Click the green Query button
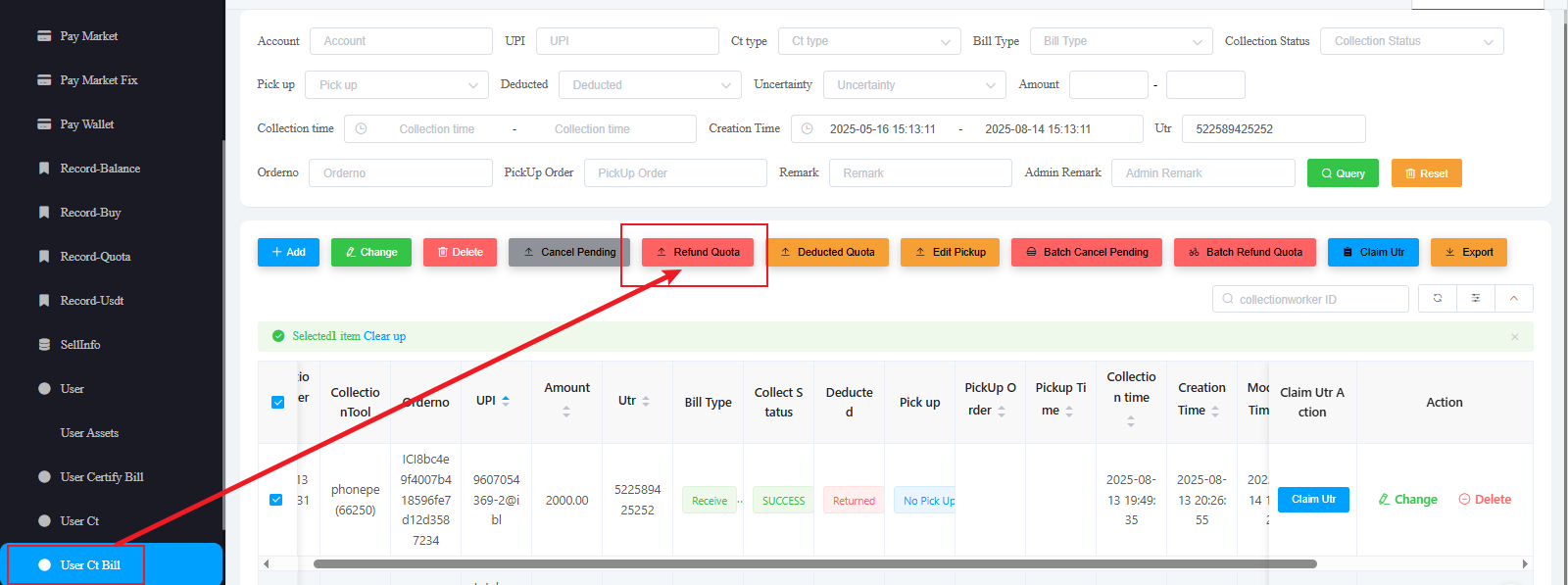1568x585 pixels. [x=1343, y=173]
